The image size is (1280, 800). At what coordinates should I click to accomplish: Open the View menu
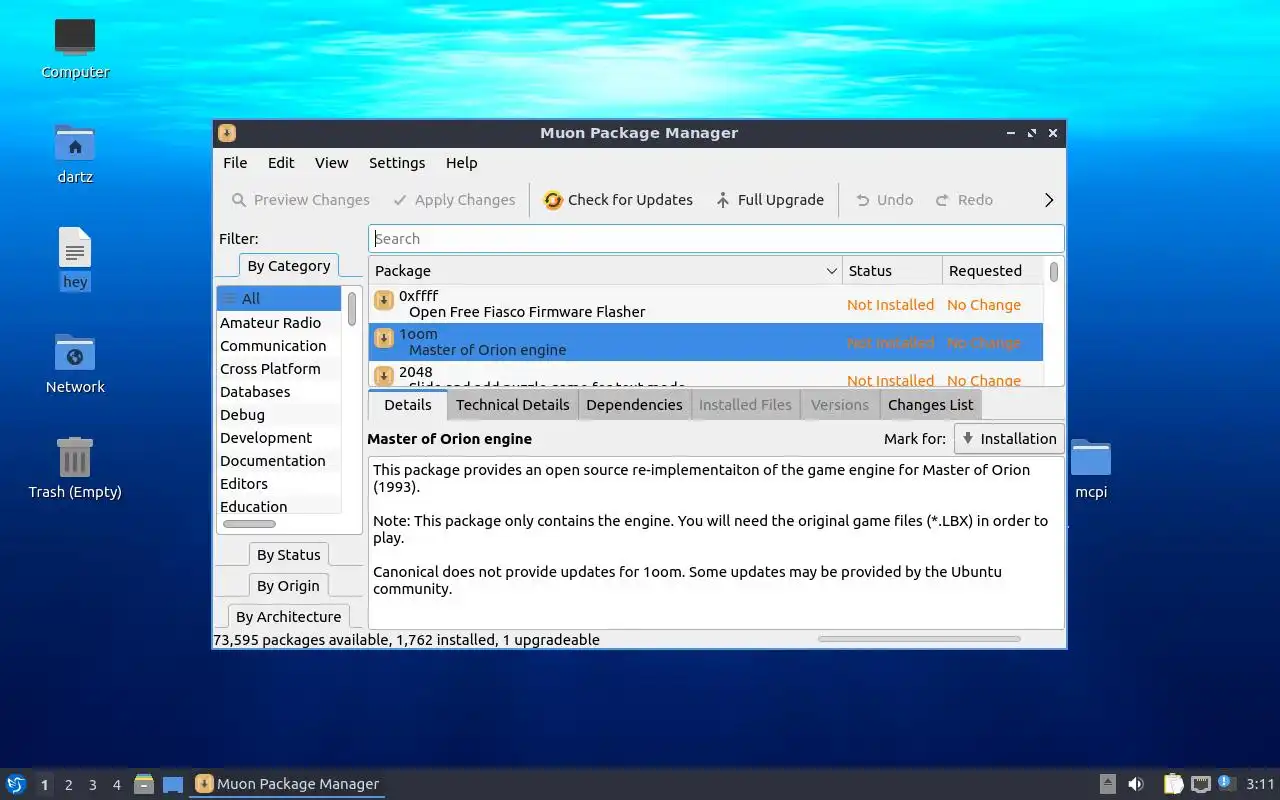[331, 163]
